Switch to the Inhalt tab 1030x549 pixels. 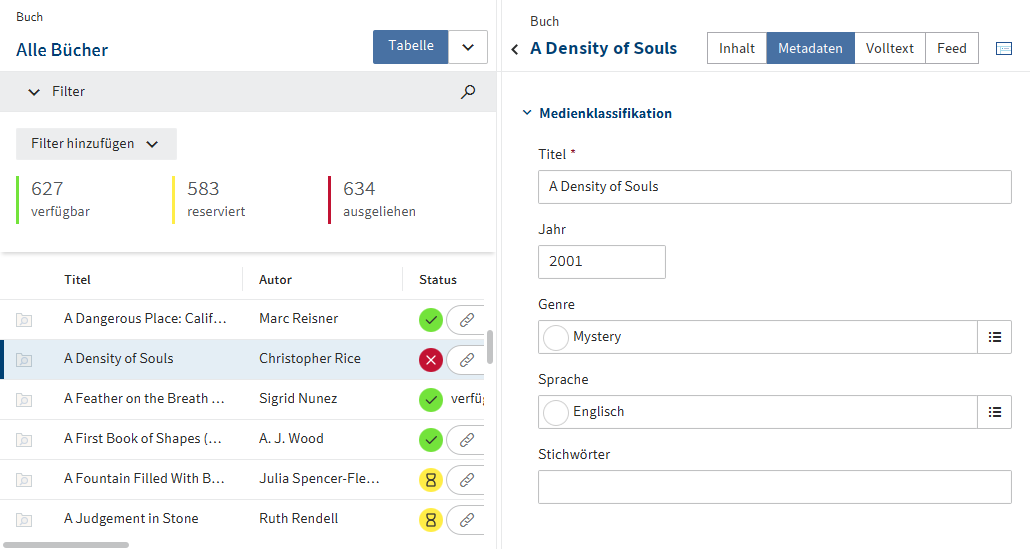click(737, 48)
